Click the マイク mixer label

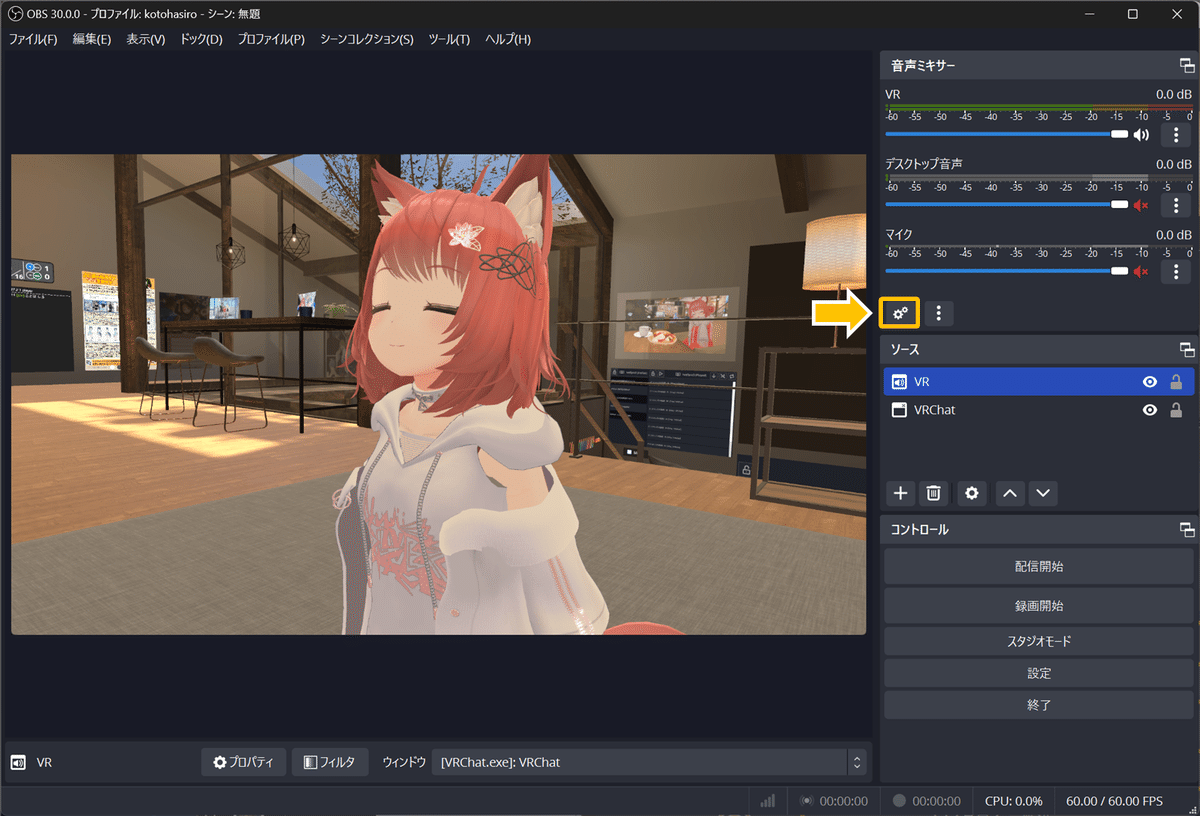899,234
